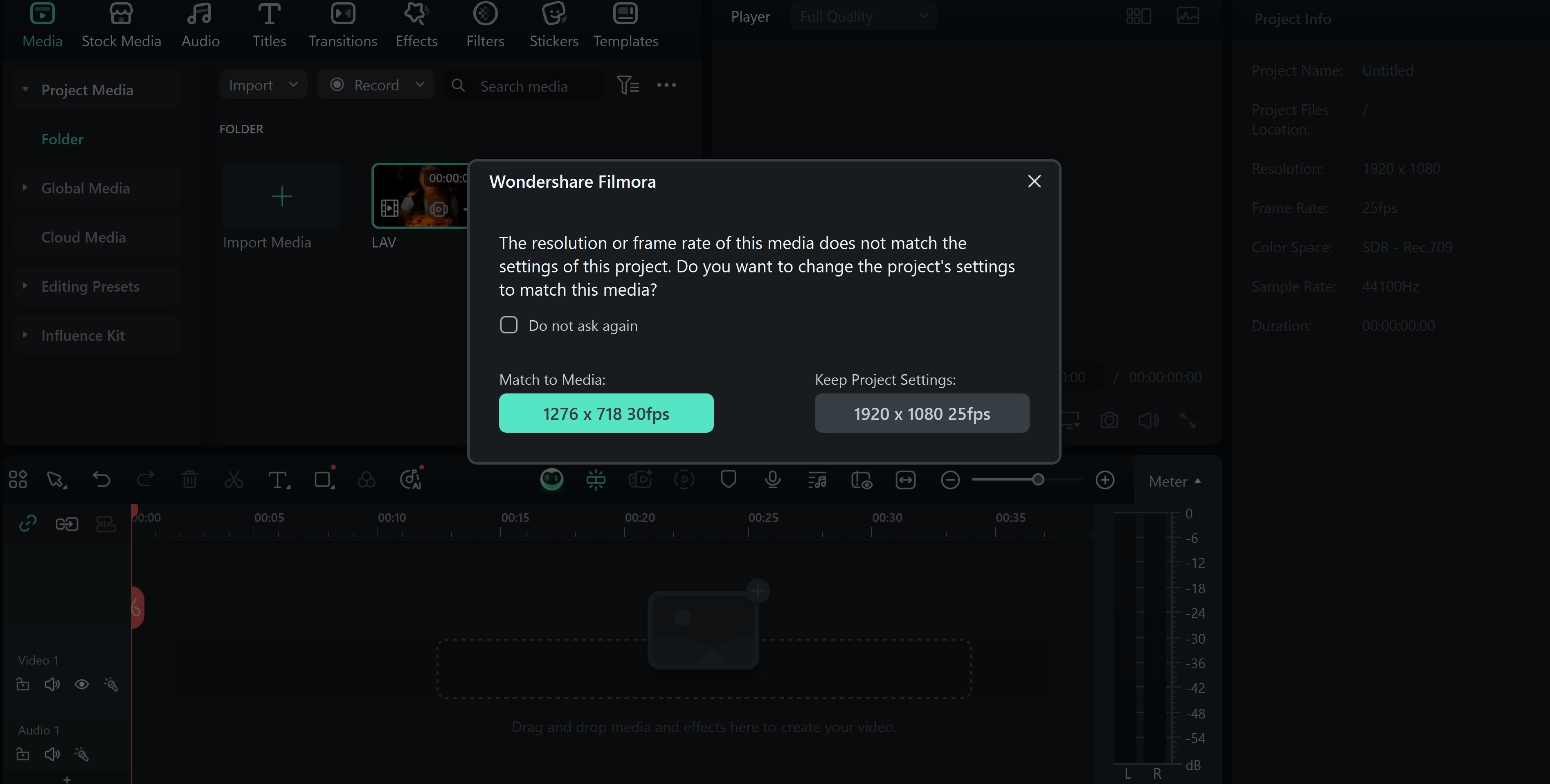1550x784 pixels.
Task: Click the color circles tool icon
Action: (x=367, y=480)
